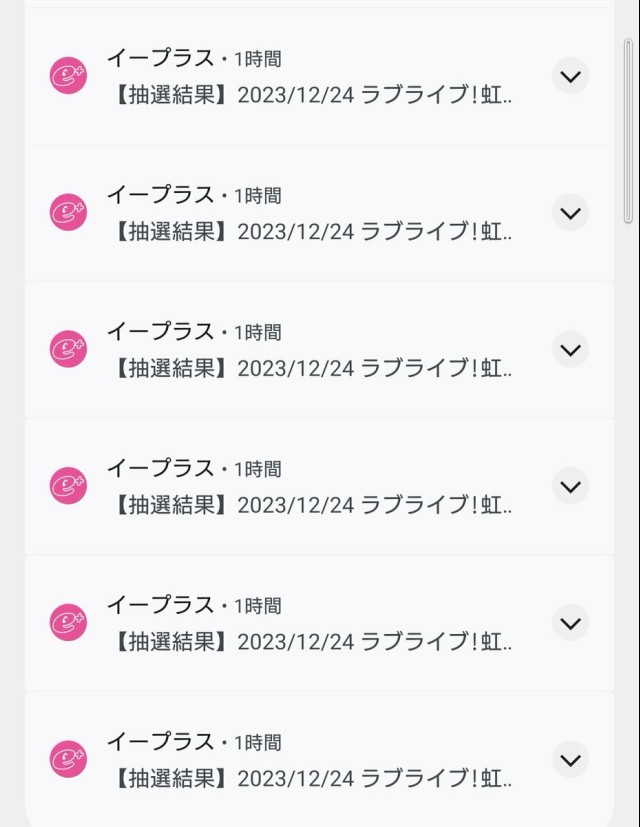Open the second 【抽選結果】 2023/12/24 message
This screenshot has height=827, width=640.
coord(312,232)
